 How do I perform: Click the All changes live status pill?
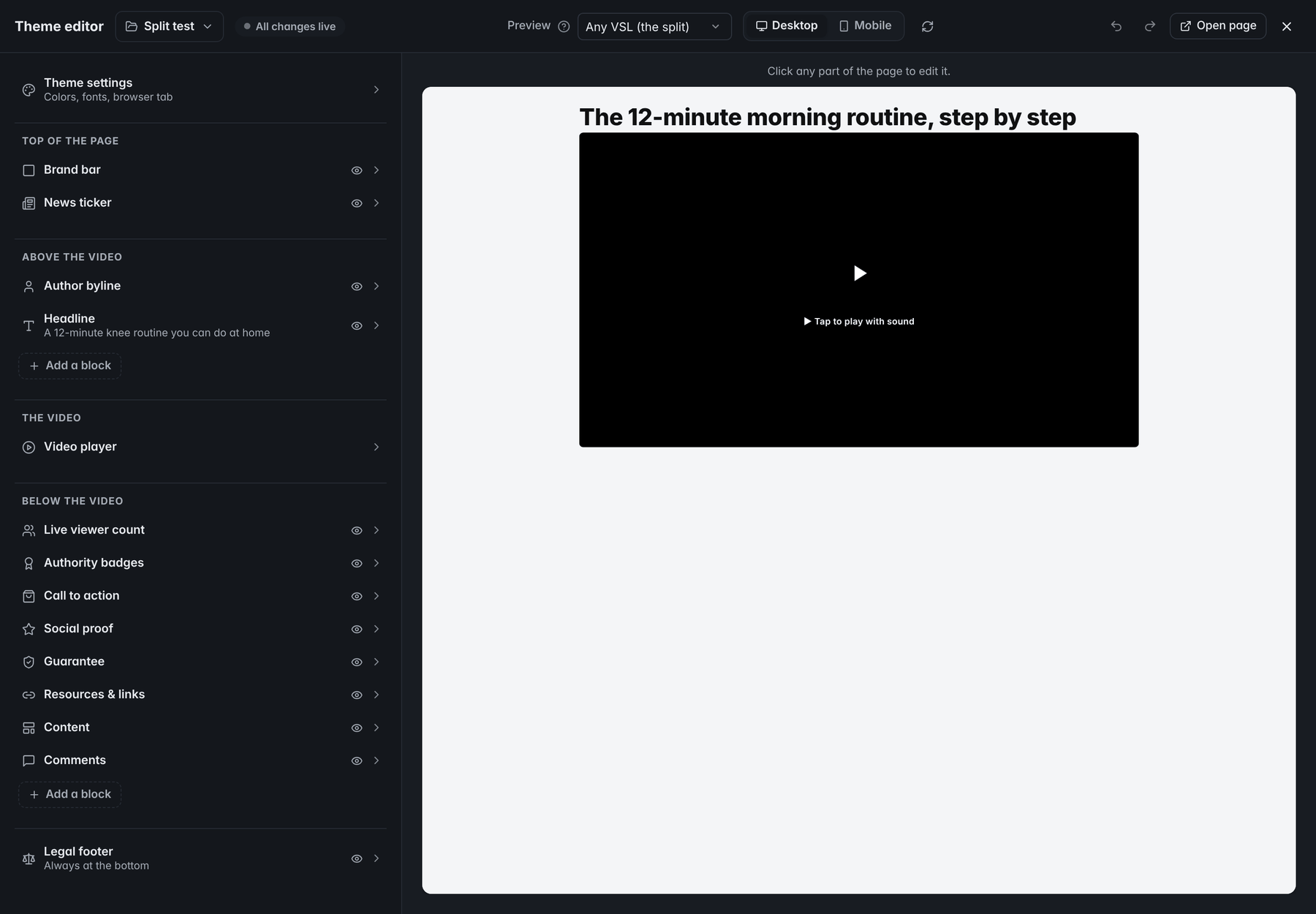pyautogui.click(x=290, y=26)
